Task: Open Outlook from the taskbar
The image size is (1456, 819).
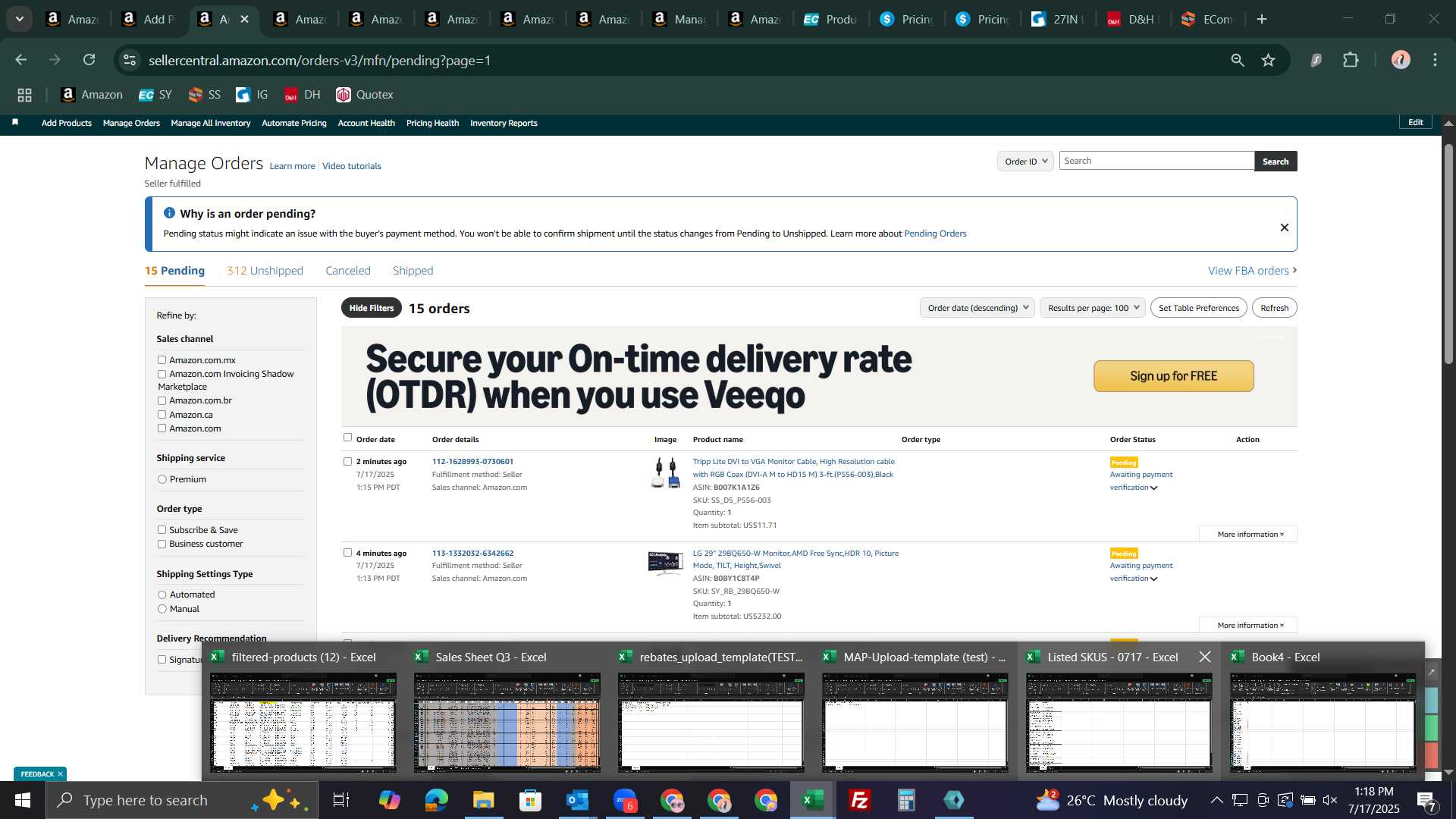Action: (x=578, y=800)
